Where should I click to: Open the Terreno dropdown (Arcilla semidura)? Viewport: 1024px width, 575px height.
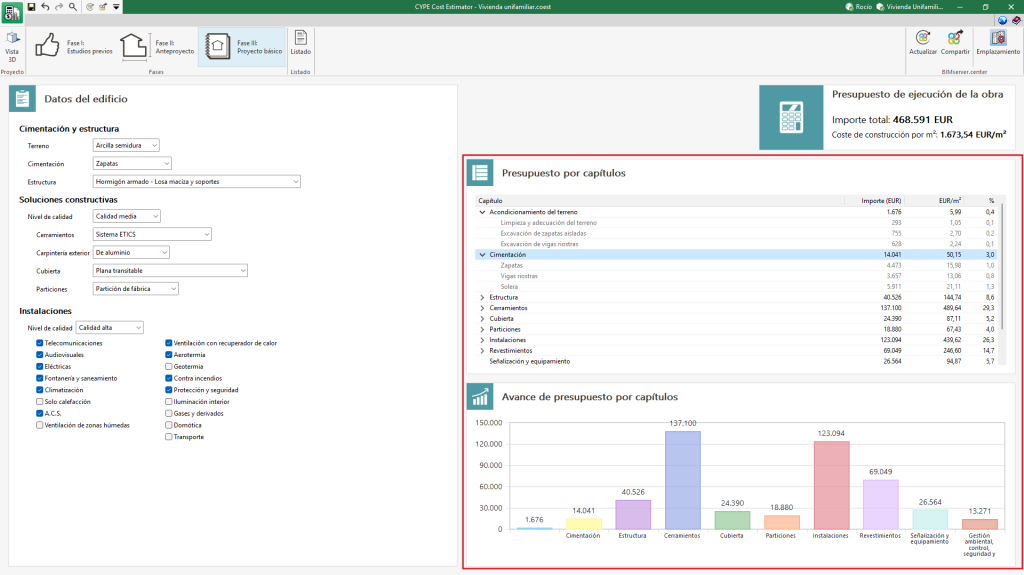(126, 145)
